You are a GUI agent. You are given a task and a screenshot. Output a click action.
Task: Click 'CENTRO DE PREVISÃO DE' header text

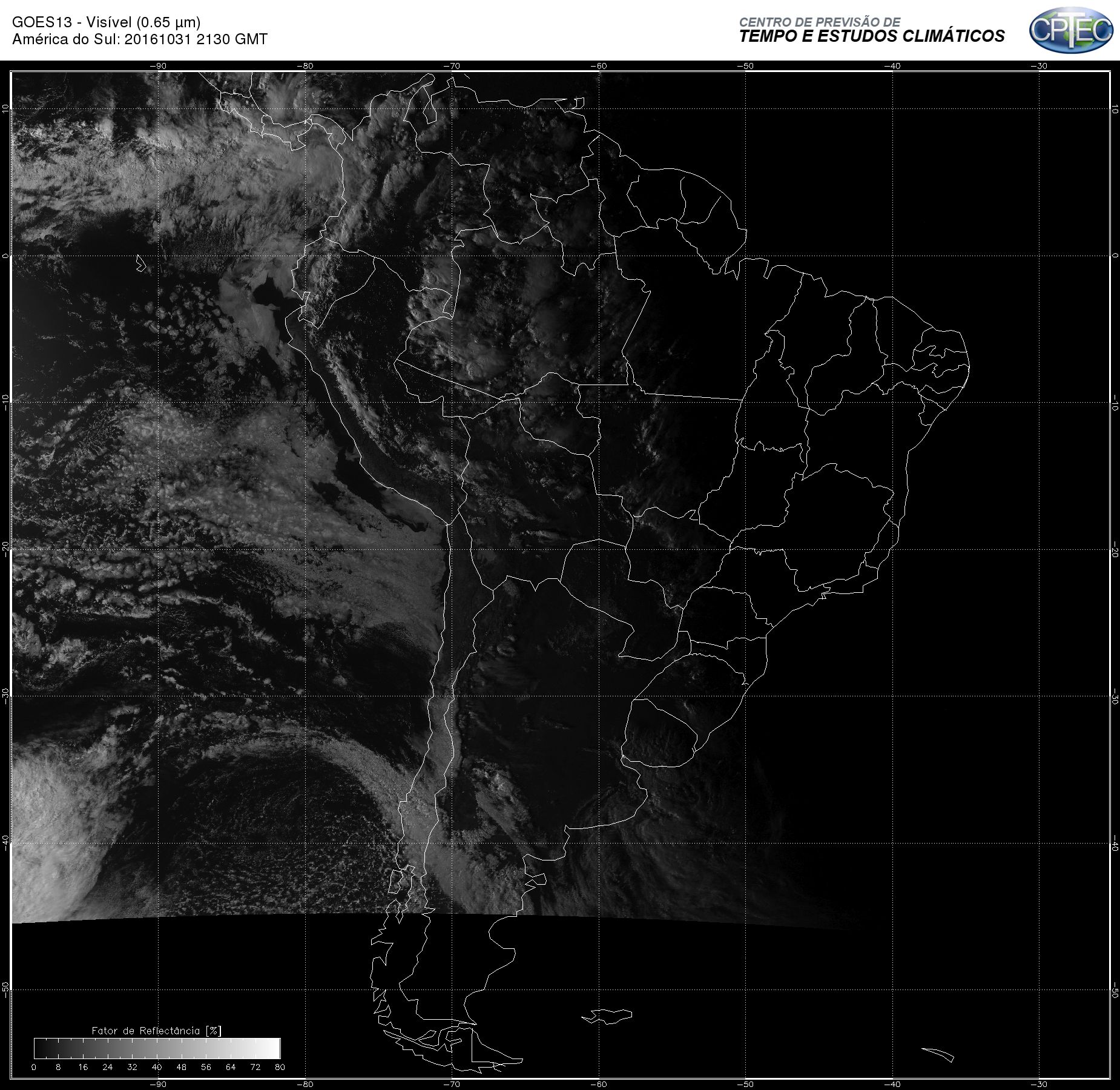coord(820,22)
